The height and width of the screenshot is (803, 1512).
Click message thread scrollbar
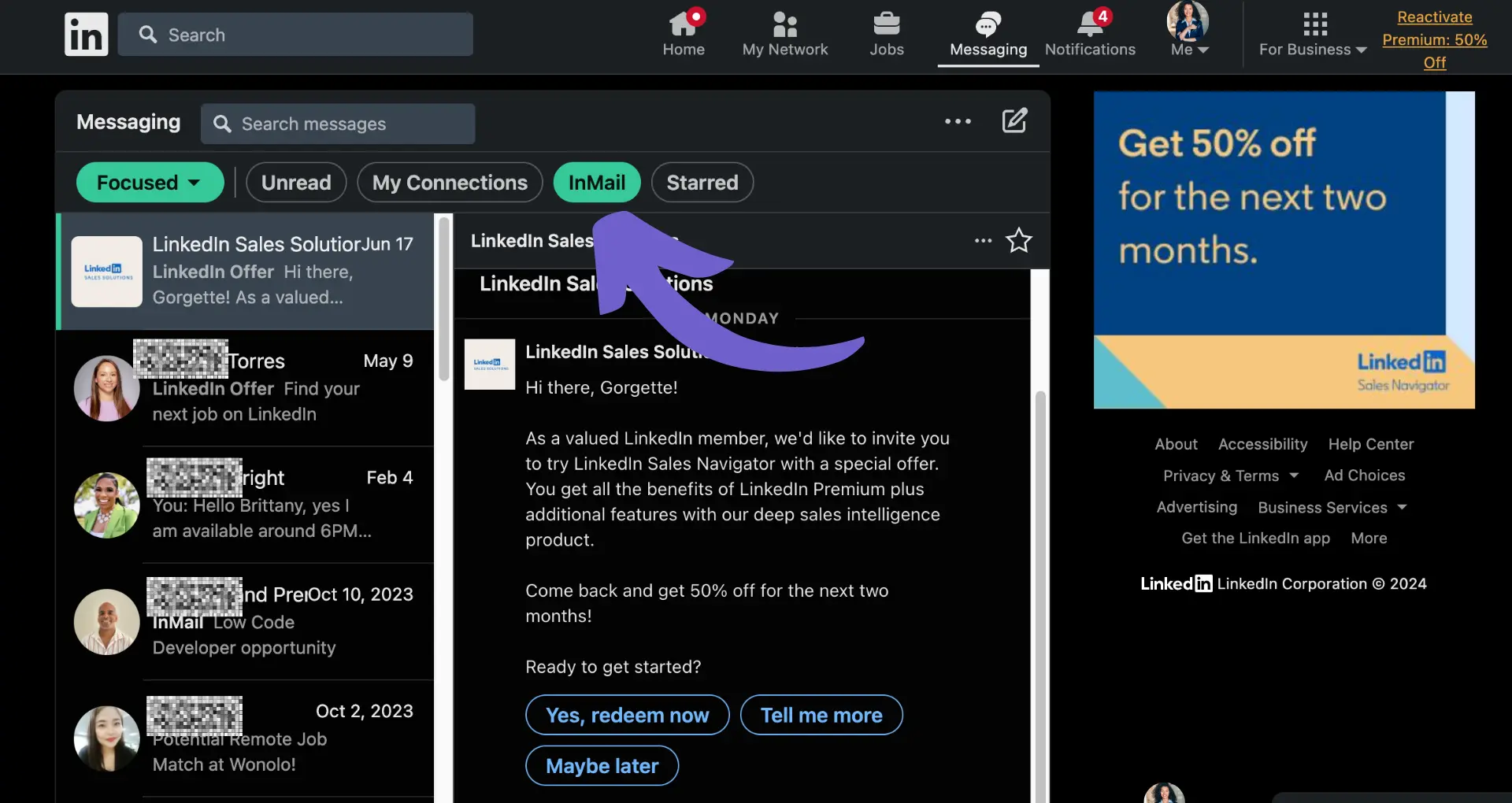point(1040,596)
